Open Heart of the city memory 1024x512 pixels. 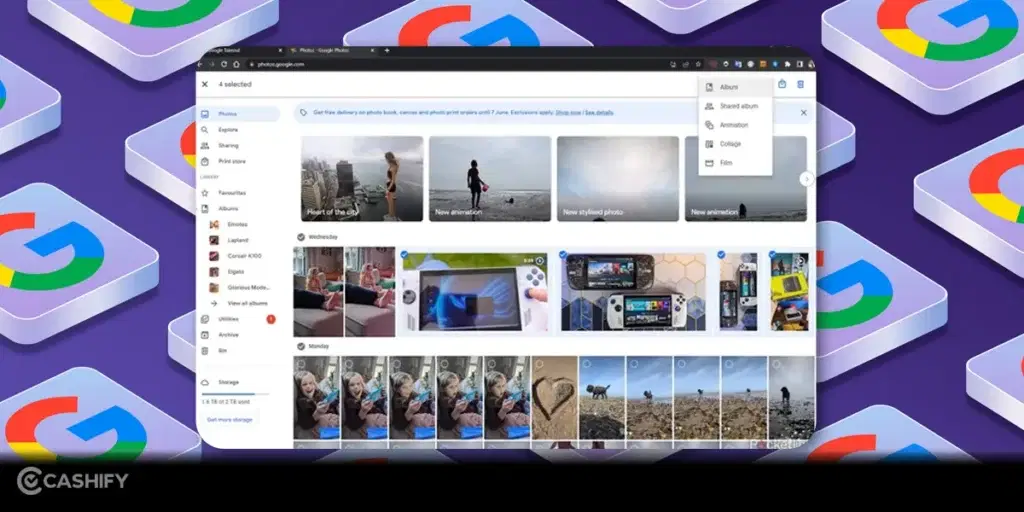362,179
